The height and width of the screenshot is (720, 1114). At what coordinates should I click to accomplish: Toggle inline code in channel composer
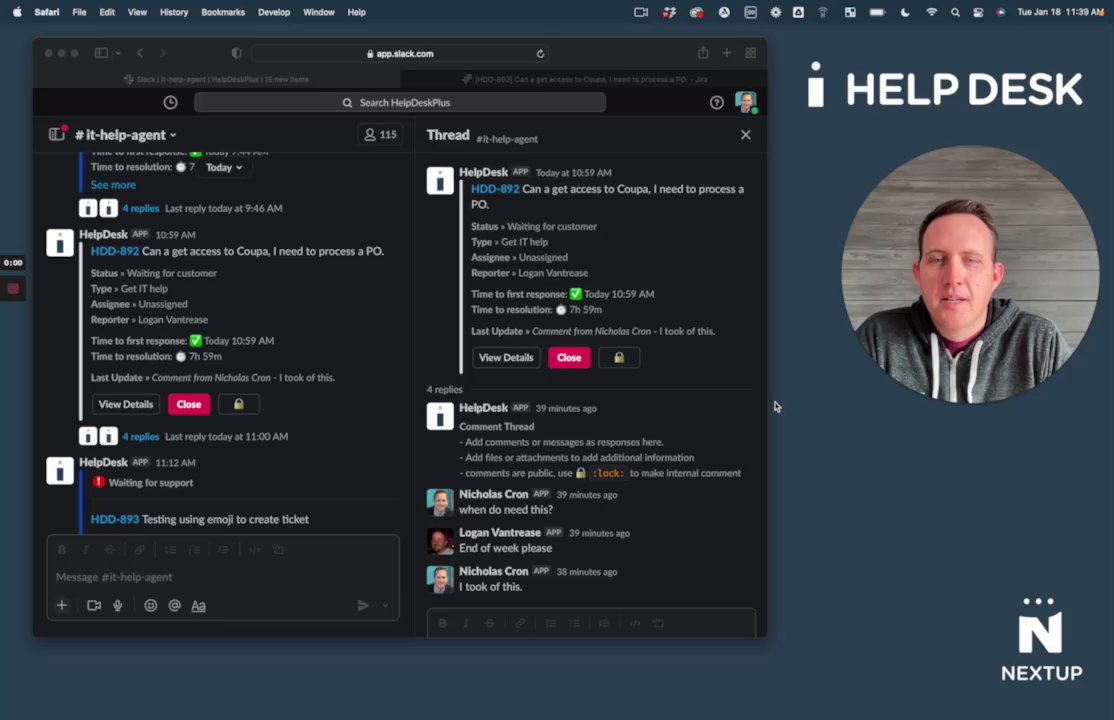(254, 549)
